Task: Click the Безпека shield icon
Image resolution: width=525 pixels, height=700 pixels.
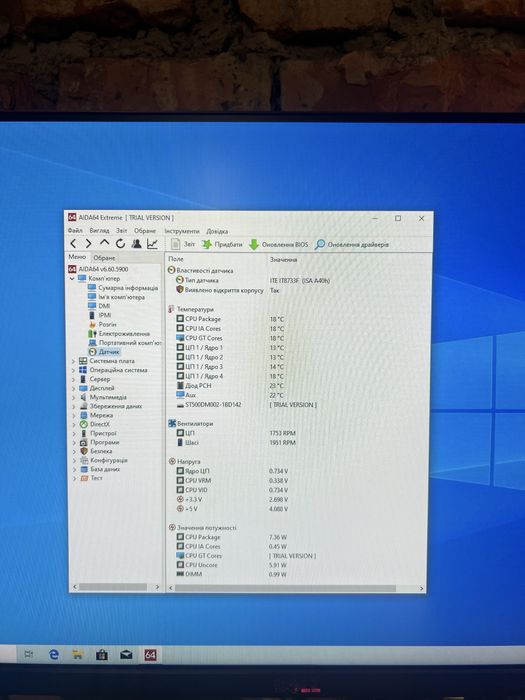Action: pos(83,451)
